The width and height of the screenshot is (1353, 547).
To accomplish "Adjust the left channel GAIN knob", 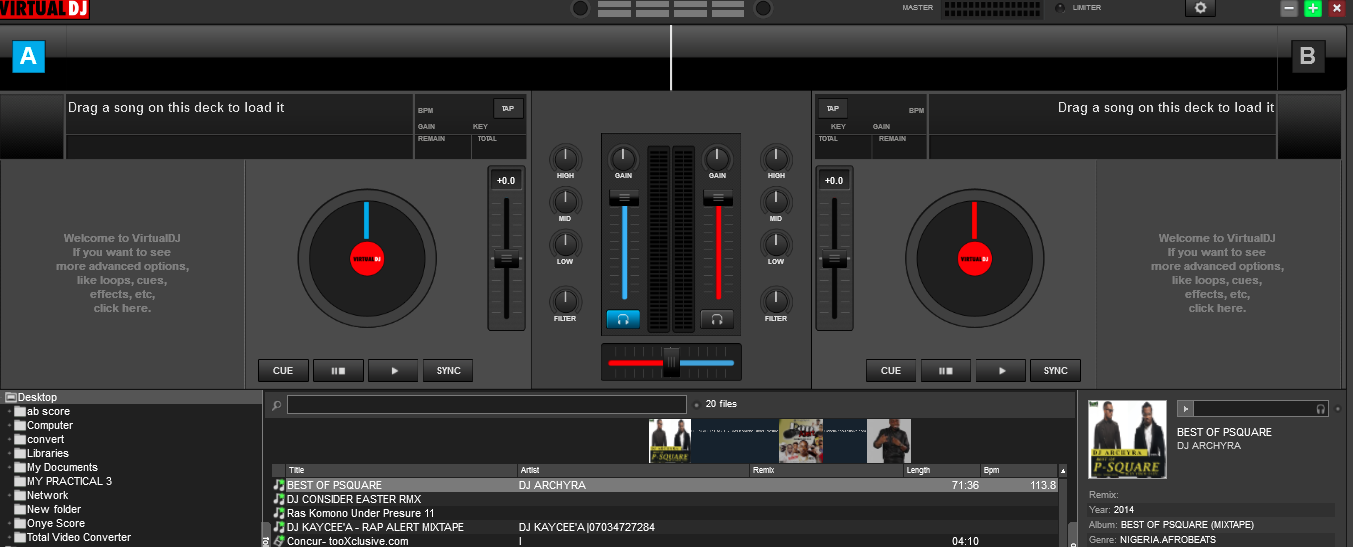I will click(x=623, y=157).
